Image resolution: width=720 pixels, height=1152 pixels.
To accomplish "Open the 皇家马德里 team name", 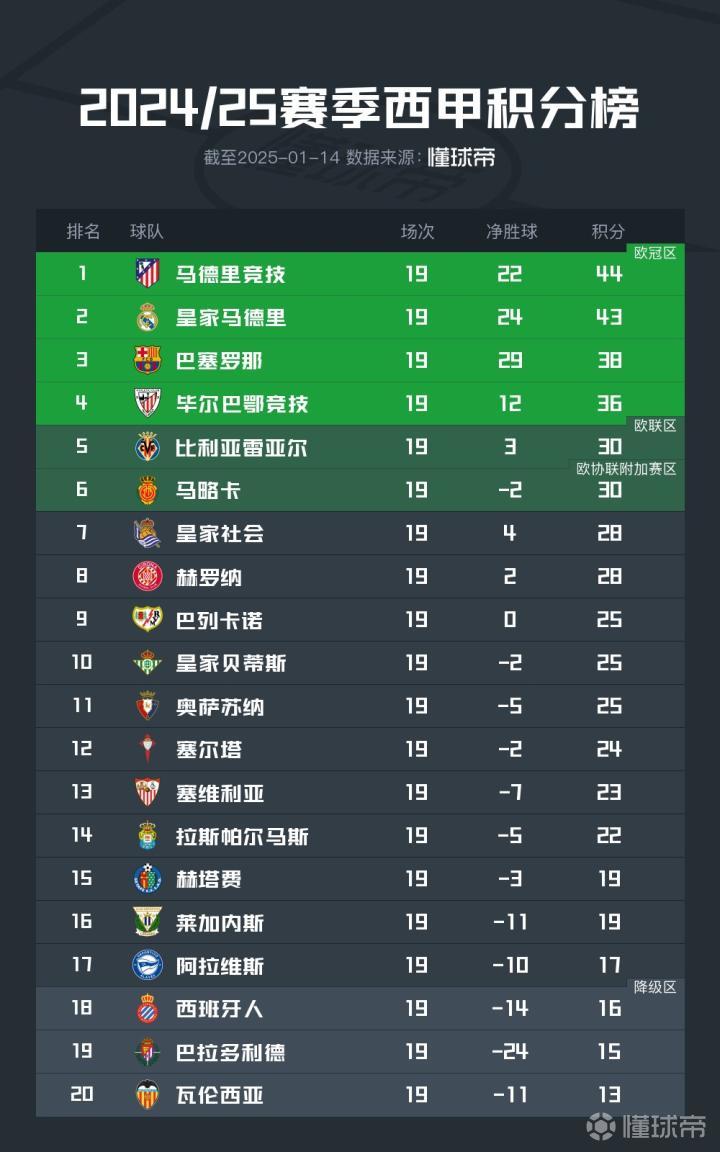I will pos(231,317).
